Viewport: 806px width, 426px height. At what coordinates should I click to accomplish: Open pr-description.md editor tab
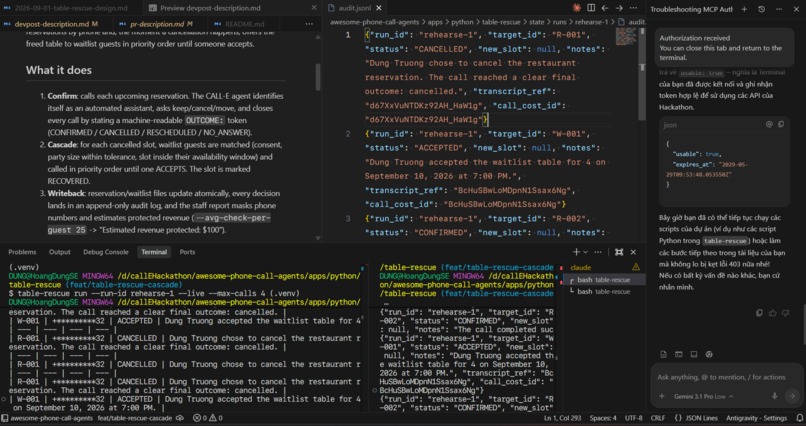pos(155,24)
